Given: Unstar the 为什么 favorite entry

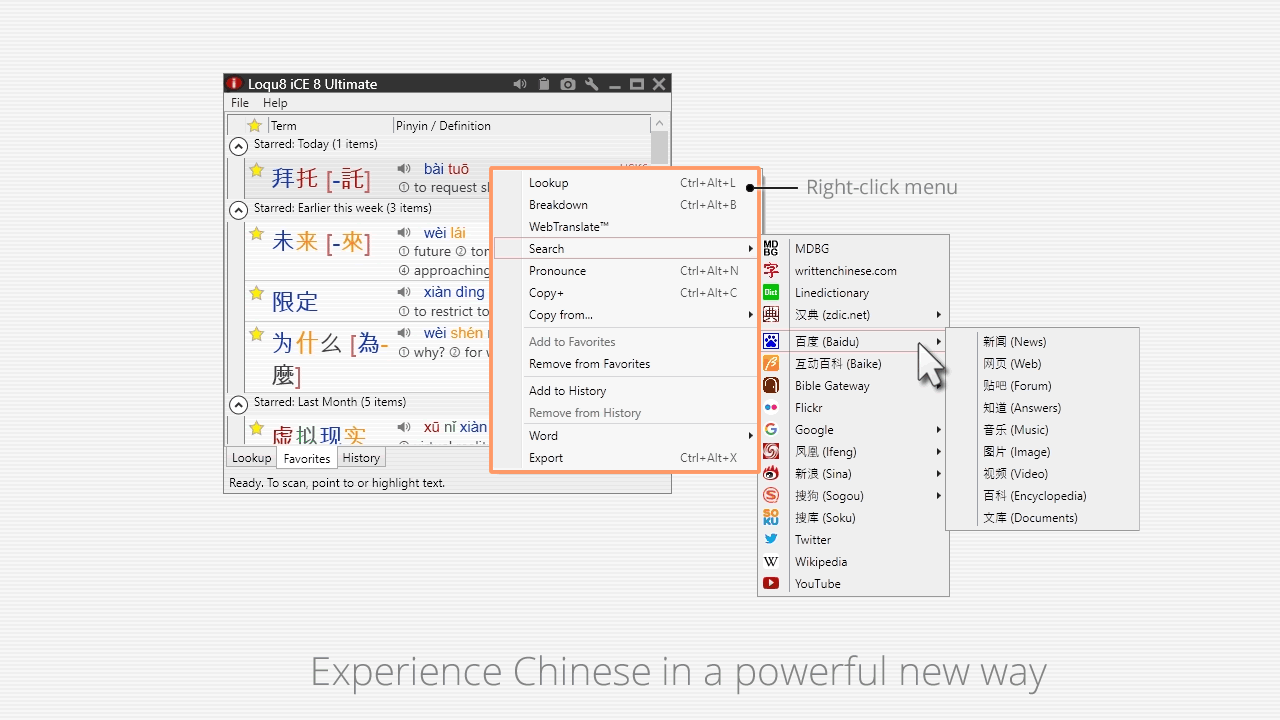Looking at the screenshot, I should click(257, 334).
